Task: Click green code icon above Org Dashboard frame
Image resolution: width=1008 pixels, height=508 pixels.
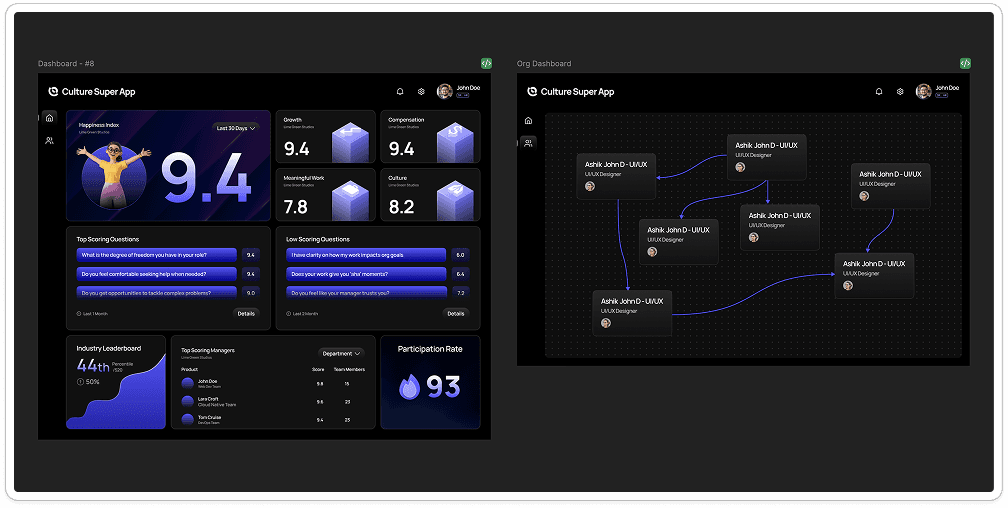Action: [x=965, y=63]
